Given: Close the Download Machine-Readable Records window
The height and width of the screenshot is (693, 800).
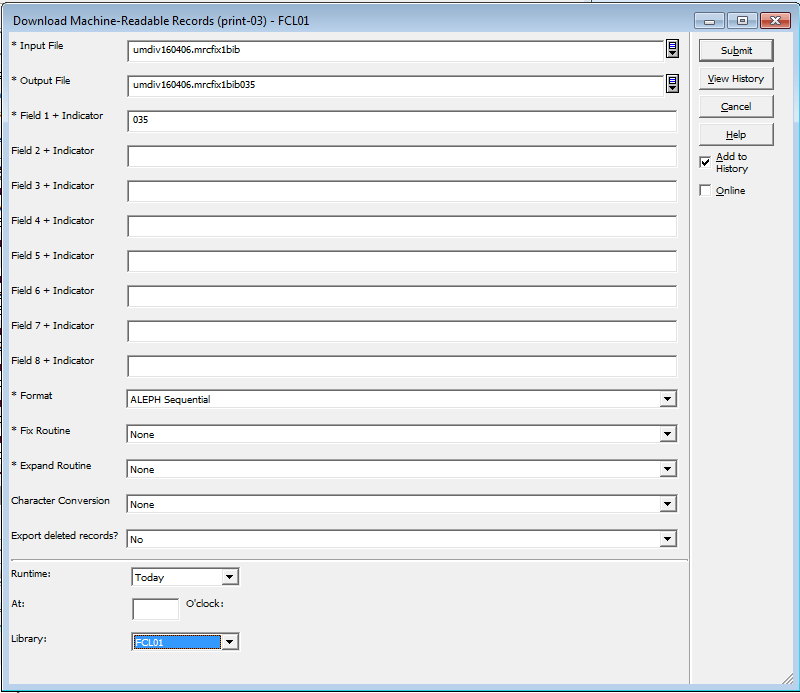Looking at the screenshot, I should pos(774,20).
